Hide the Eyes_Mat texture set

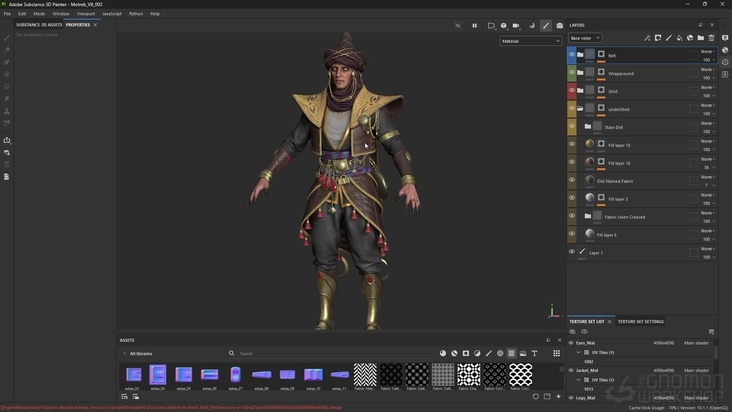(x=570, y=343)
